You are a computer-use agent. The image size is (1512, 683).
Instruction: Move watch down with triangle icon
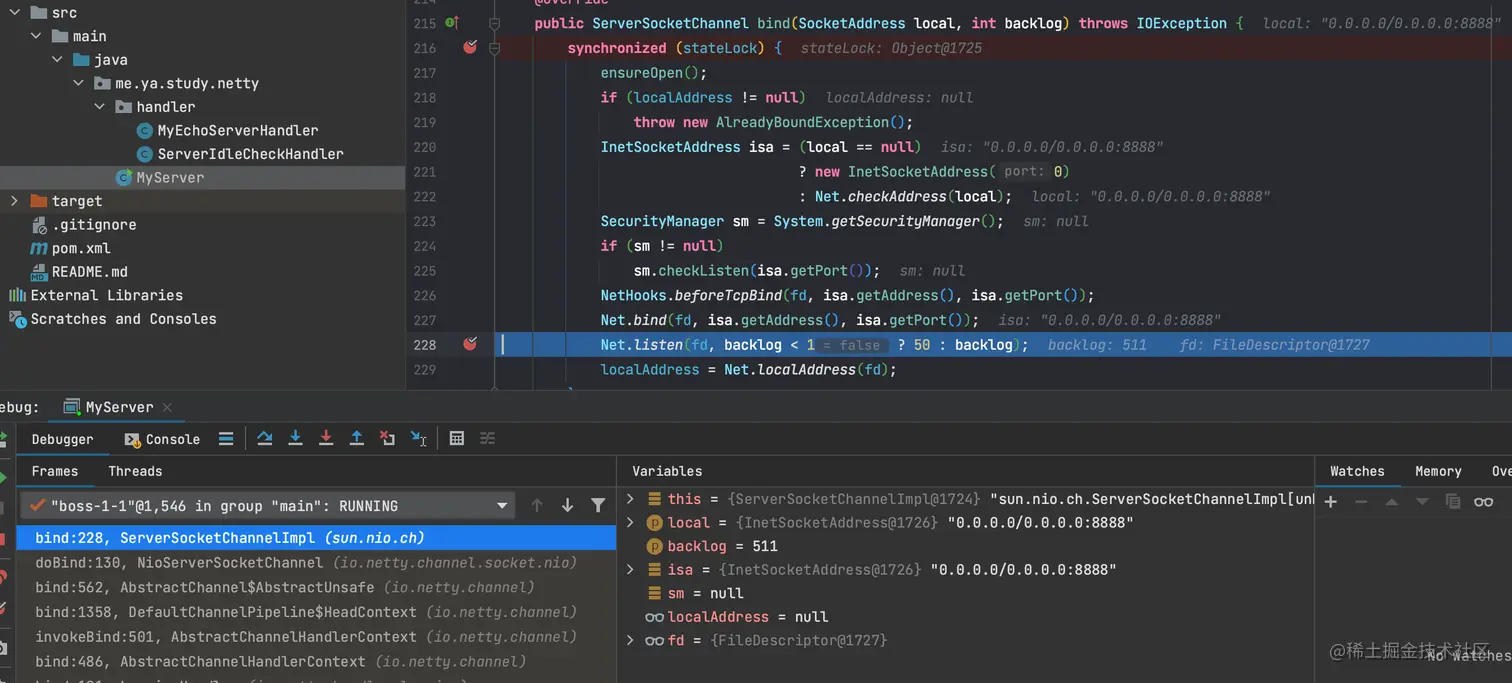click(x=1421, y=501)
